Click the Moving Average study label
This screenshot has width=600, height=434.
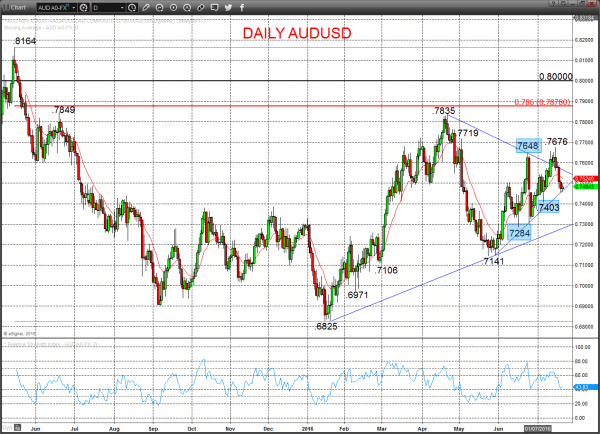[x=41, y=28]
